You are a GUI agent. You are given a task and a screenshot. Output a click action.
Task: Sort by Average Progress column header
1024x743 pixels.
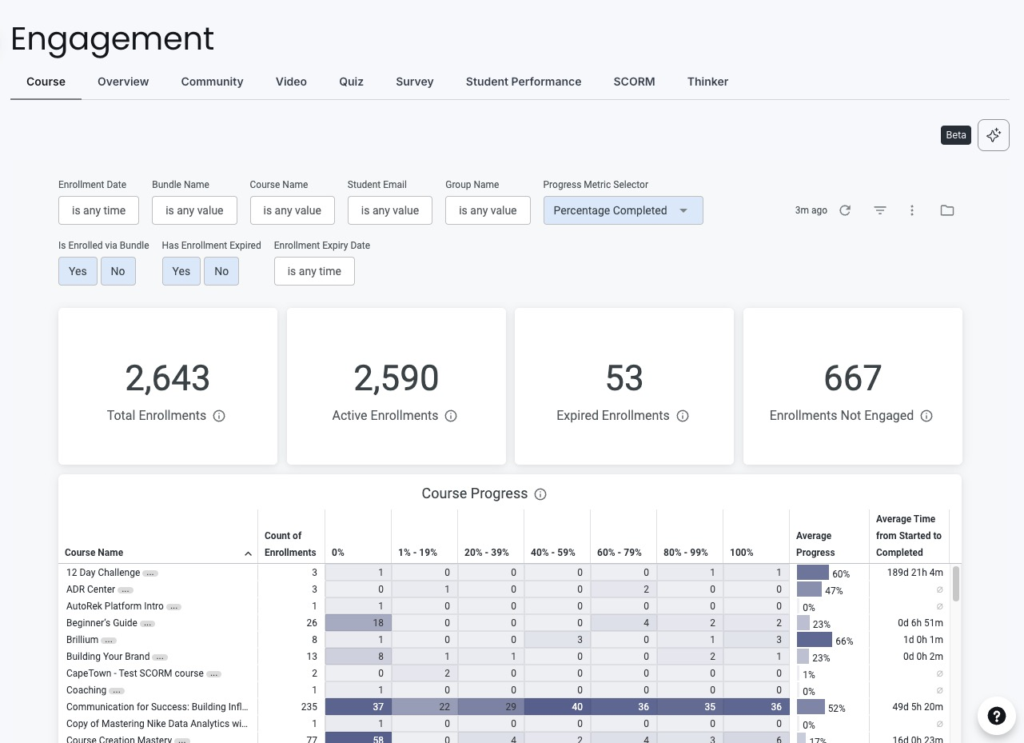click(x=815, y=544)
